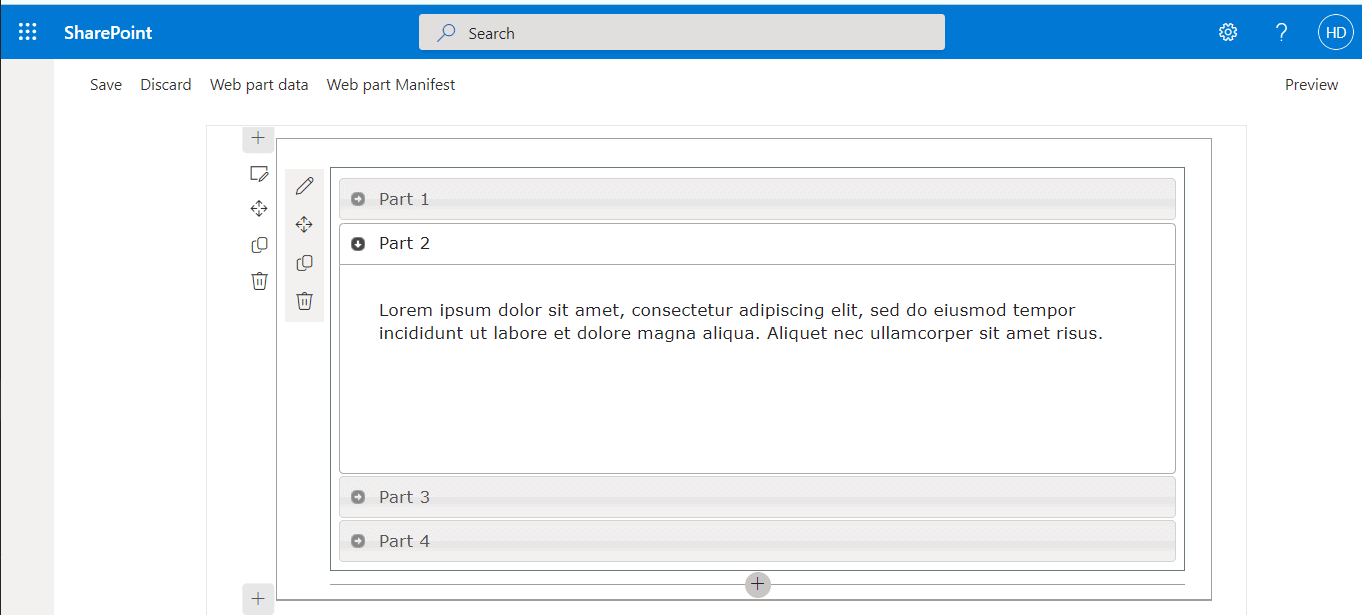
Task: Select the edit pencil in the web part toolbar
Action: [x=304, y=185]
